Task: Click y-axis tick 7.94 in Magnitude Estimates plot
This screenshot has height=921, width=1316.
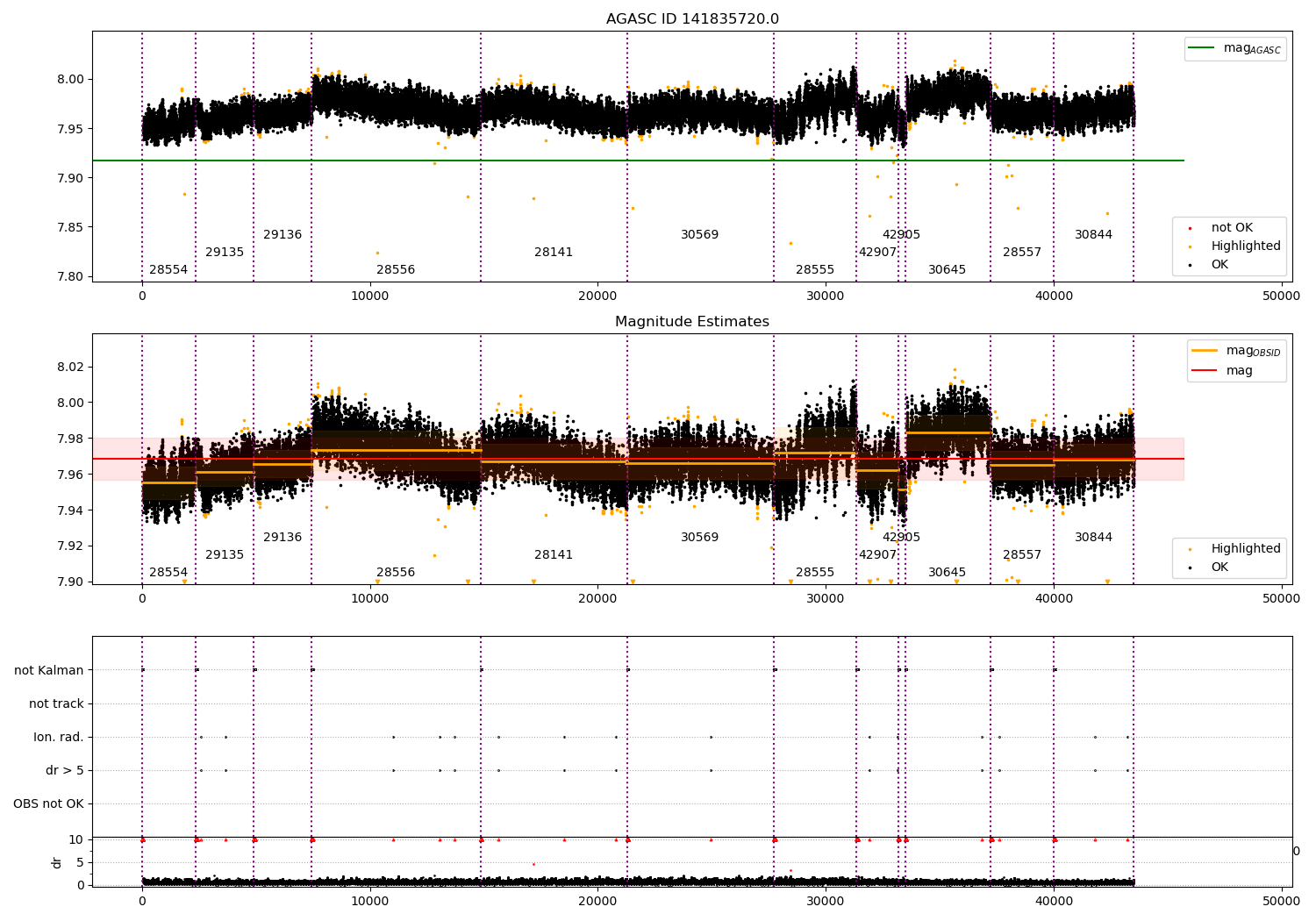Action: [70, 510]
